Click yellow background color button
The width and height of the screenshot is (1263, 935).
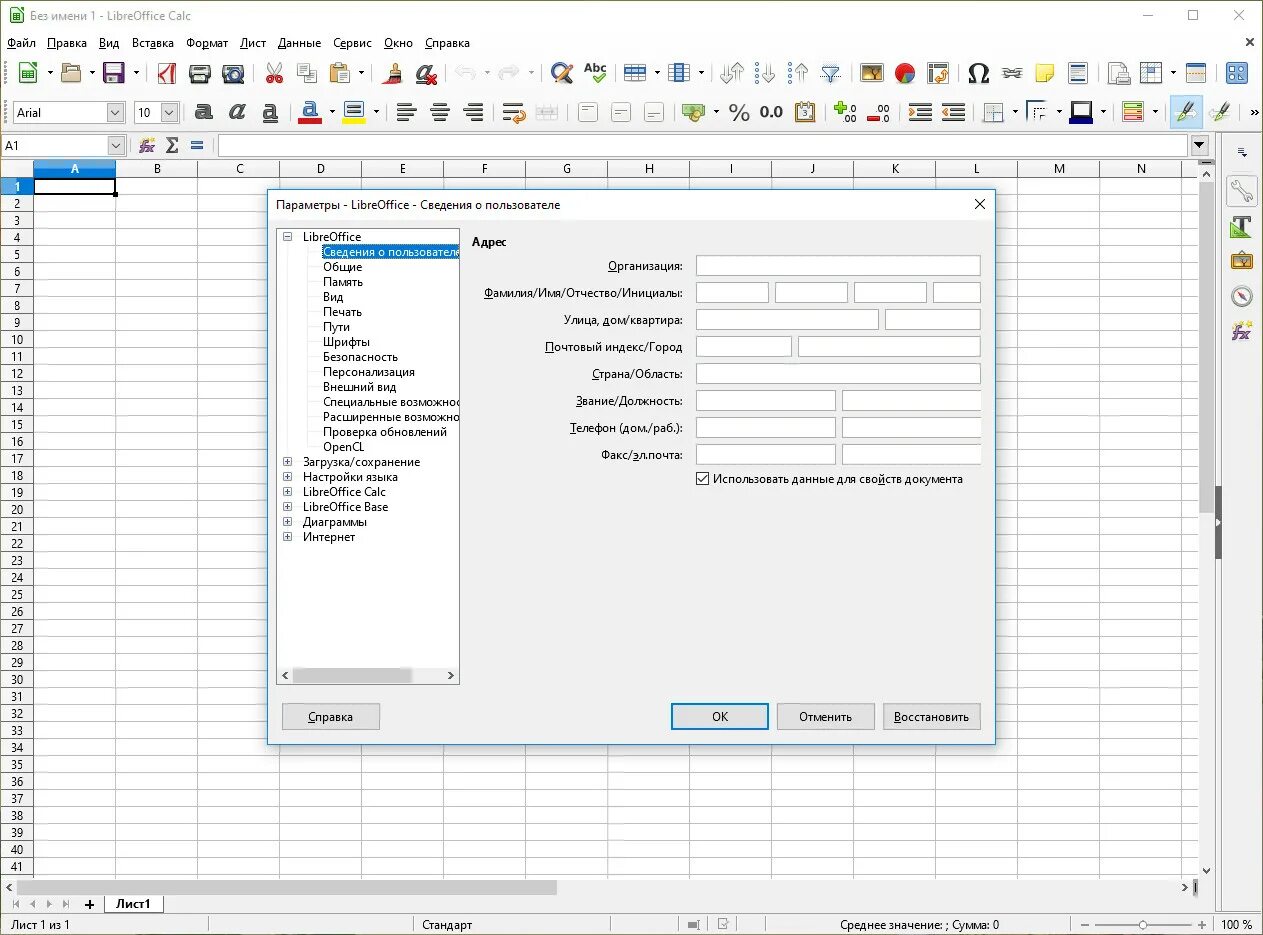pos(354,112)
